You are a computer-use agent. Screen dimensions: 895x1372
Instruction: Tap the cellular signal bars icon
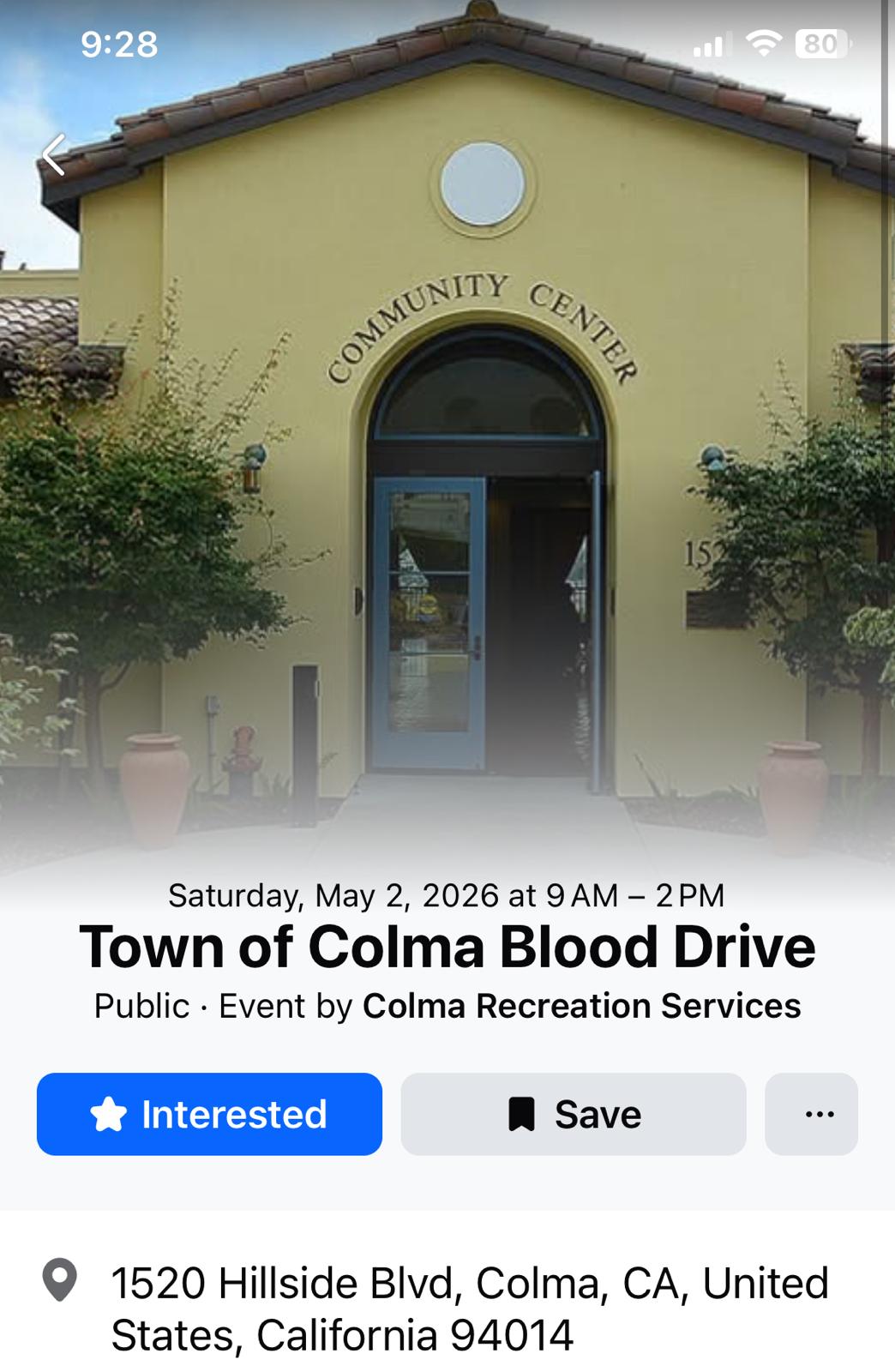(711, 44)
